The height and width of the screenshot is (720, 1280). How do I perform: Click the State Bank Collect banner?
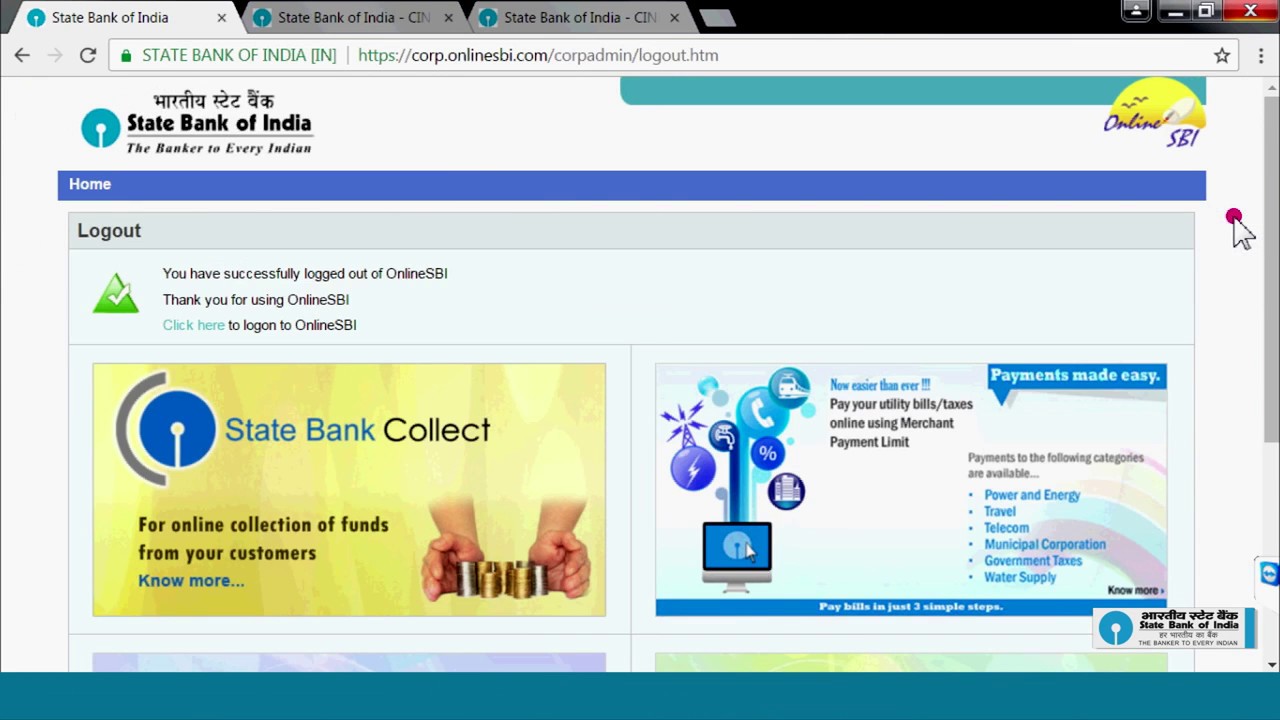click(x=349, y=490)
